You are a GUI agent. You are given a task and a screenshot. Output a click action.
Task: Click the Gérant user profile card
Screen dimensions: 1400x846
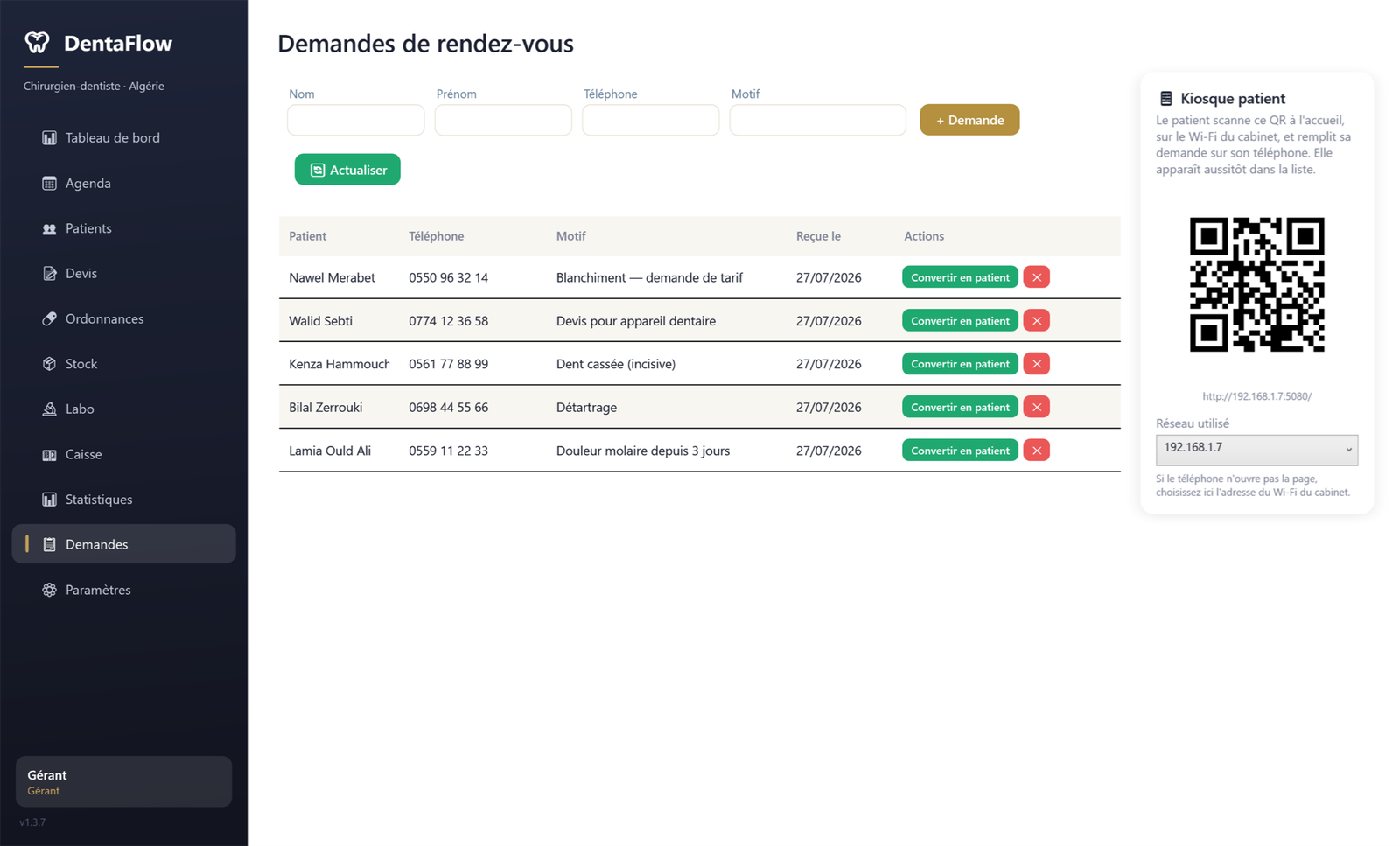[123, 781]
